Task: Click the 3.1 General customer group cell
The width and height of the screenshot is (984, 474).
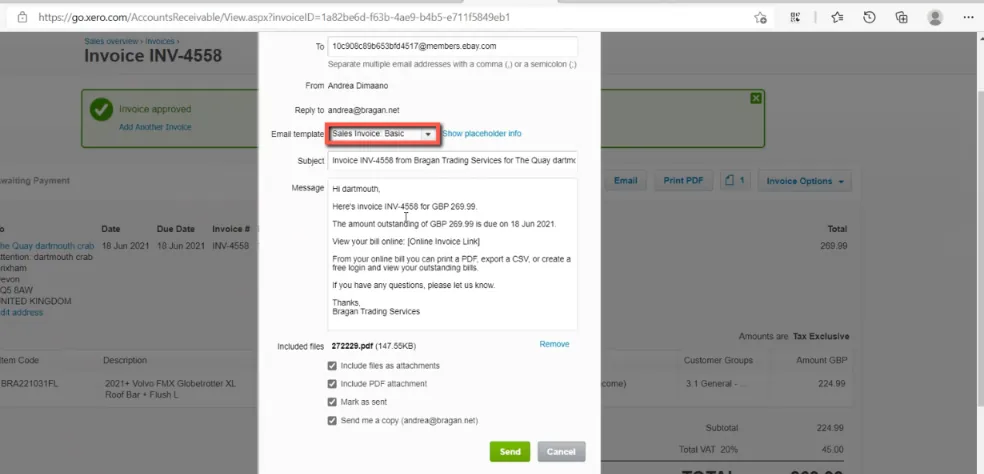Action: 715,384
